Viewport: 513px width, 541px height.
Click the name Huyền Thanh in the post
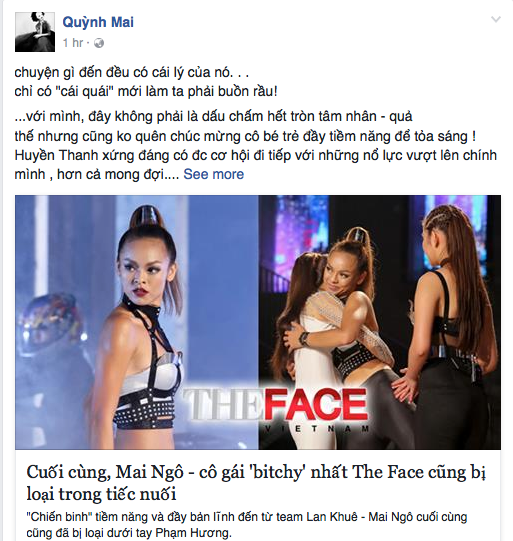point(57,155)
